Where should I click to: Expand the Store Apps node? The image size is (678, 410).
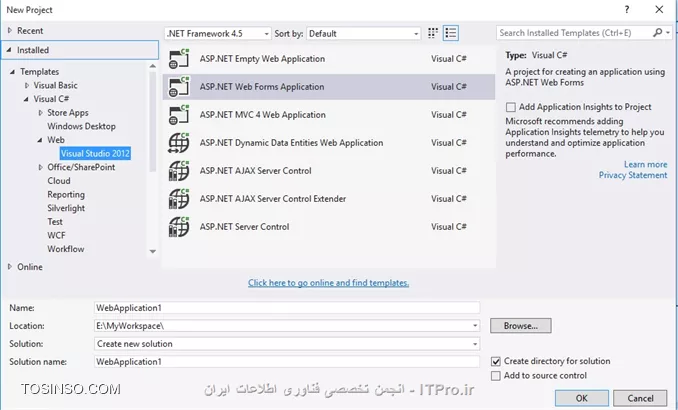[41, 112]
